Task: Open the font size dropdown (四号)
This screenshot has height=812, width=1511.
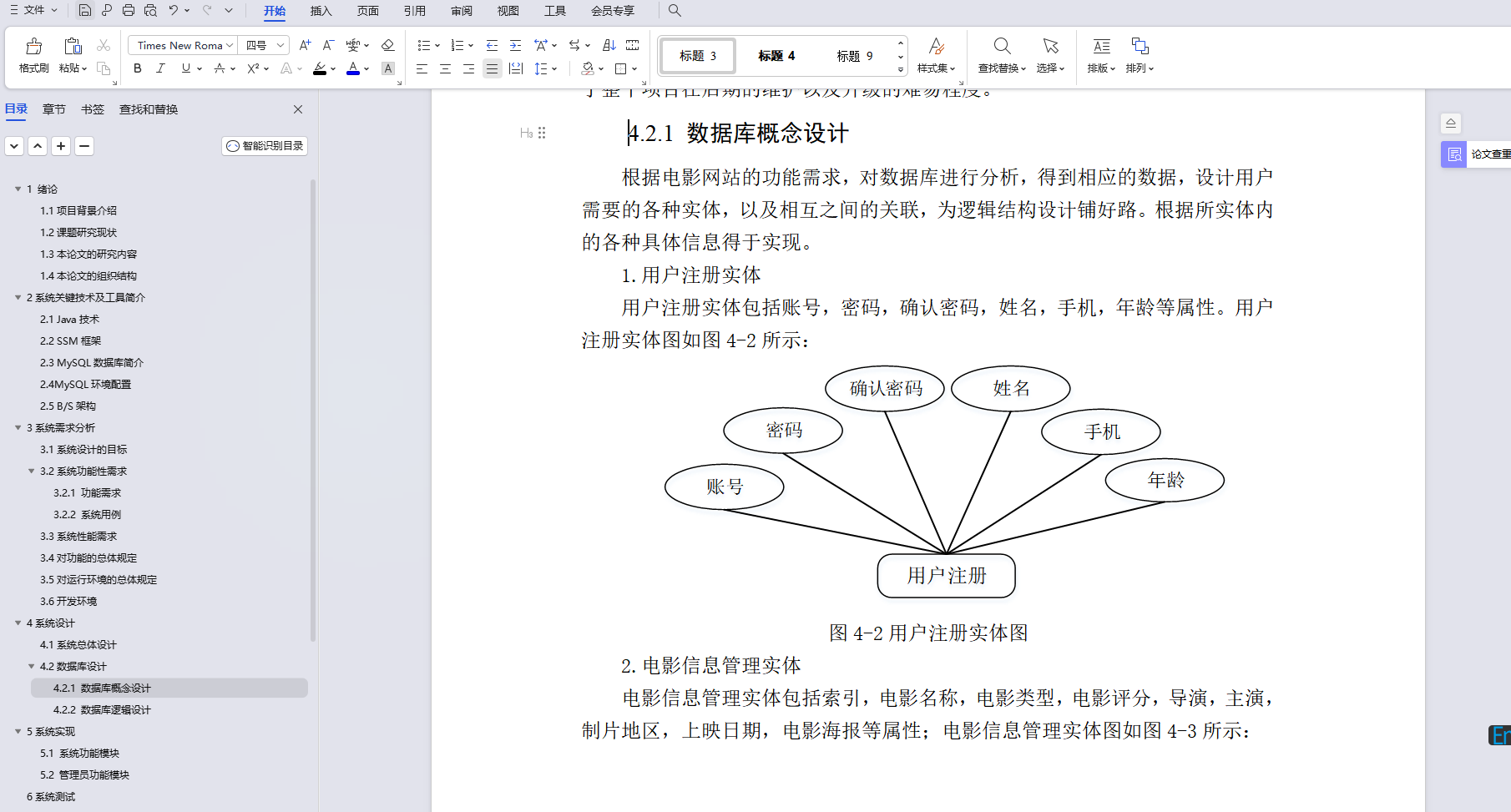Action: (280, 45)
